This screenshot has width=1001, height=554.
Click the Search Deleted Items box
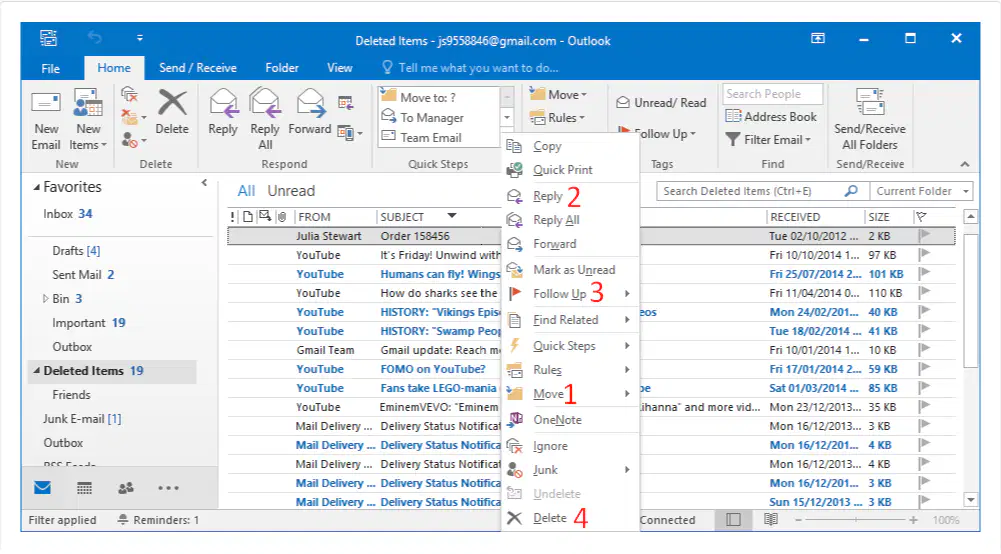point(763,191)
